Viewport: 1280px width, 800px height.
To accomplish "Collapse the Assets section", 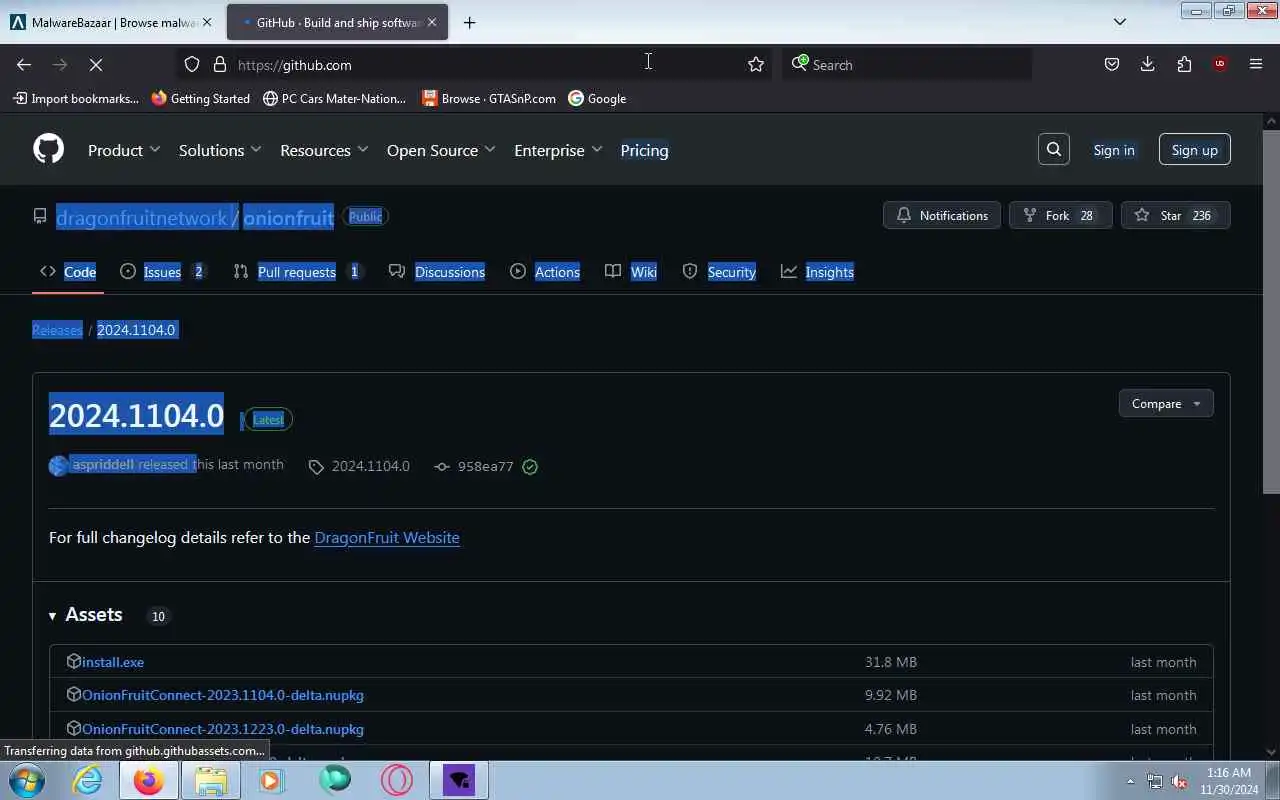I will click(x=86, y=614).
